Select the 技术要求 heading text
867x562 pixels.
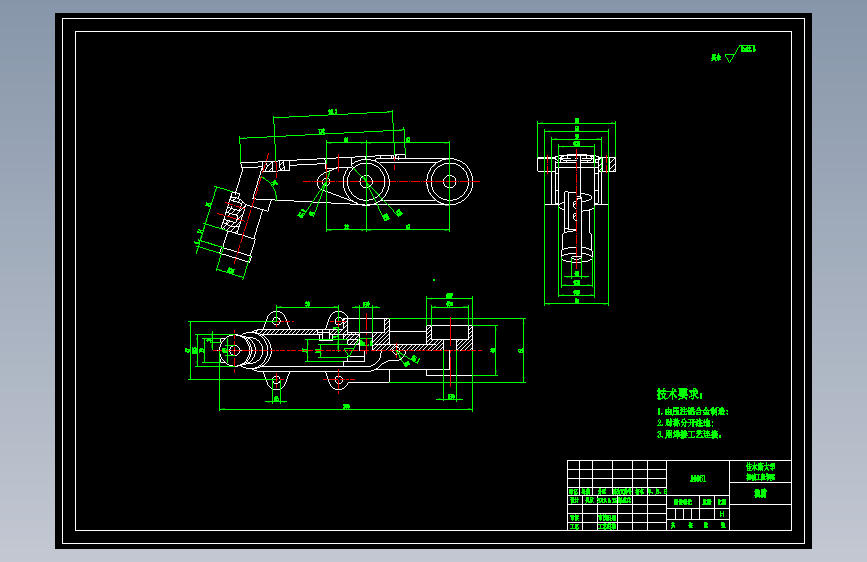679,394
